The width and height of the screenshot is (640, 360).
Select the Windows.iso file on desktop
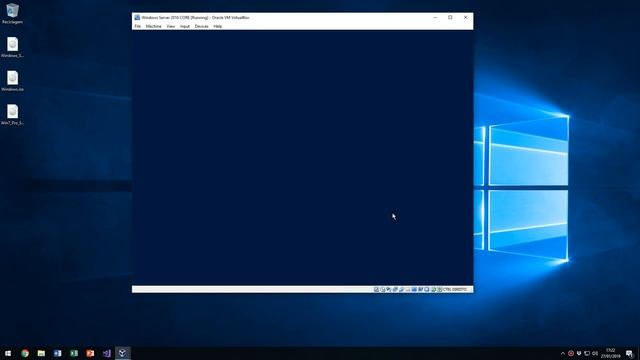(x=12, y=81)
